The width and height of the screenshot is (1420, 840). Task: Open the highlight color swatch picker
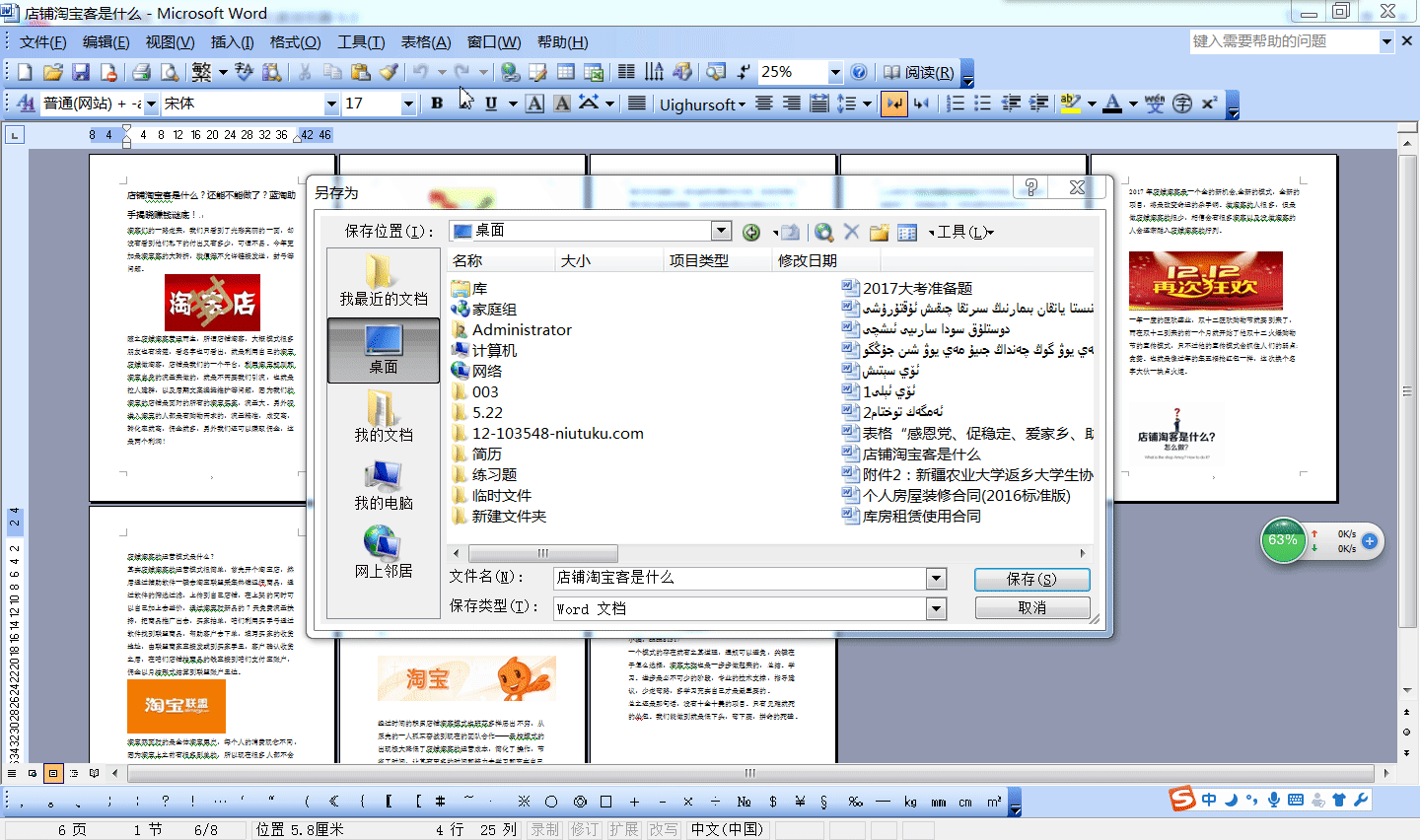point(1092,104)
